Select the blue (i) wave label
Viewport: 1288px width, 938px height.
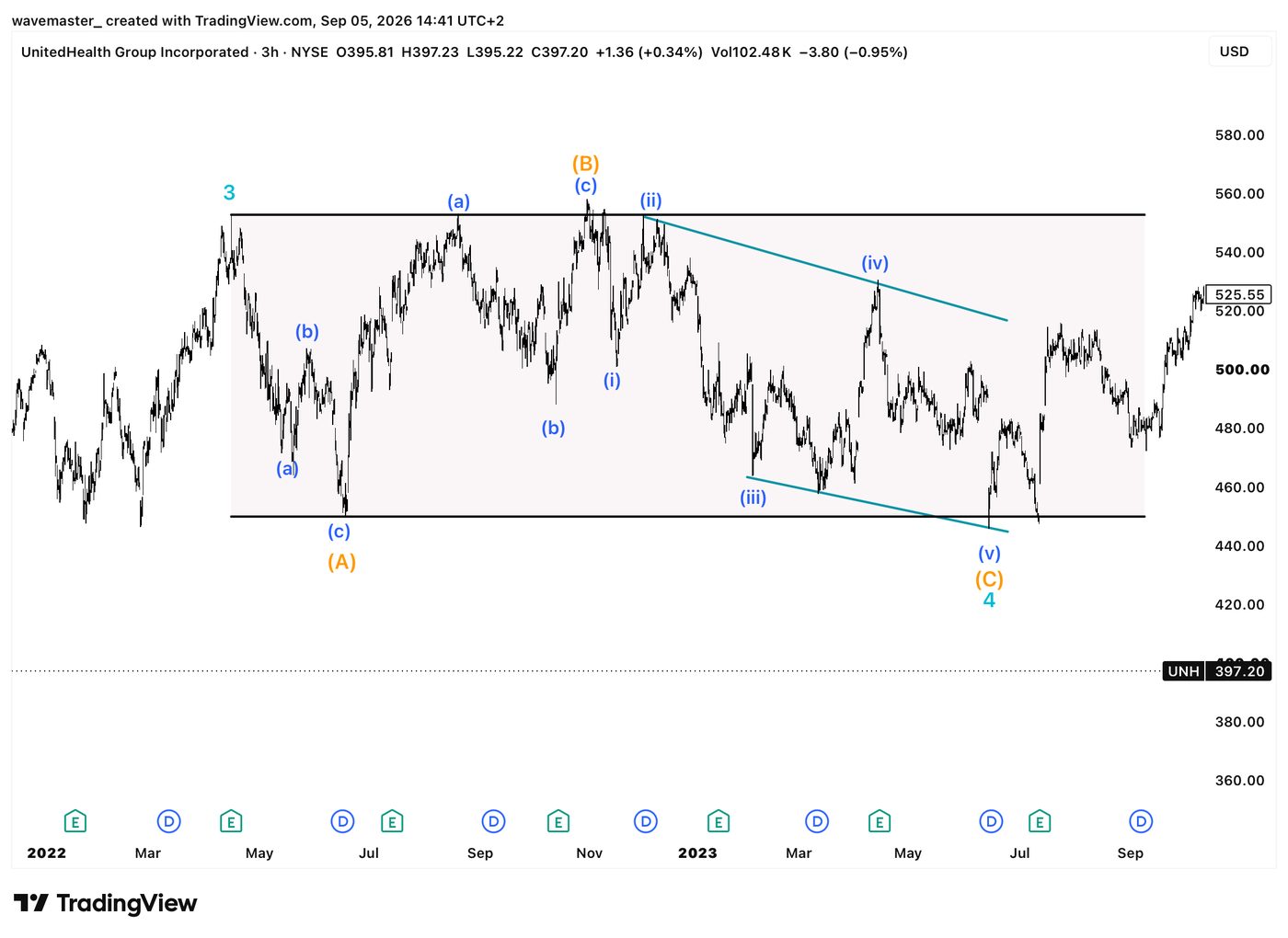coord(612,380)
